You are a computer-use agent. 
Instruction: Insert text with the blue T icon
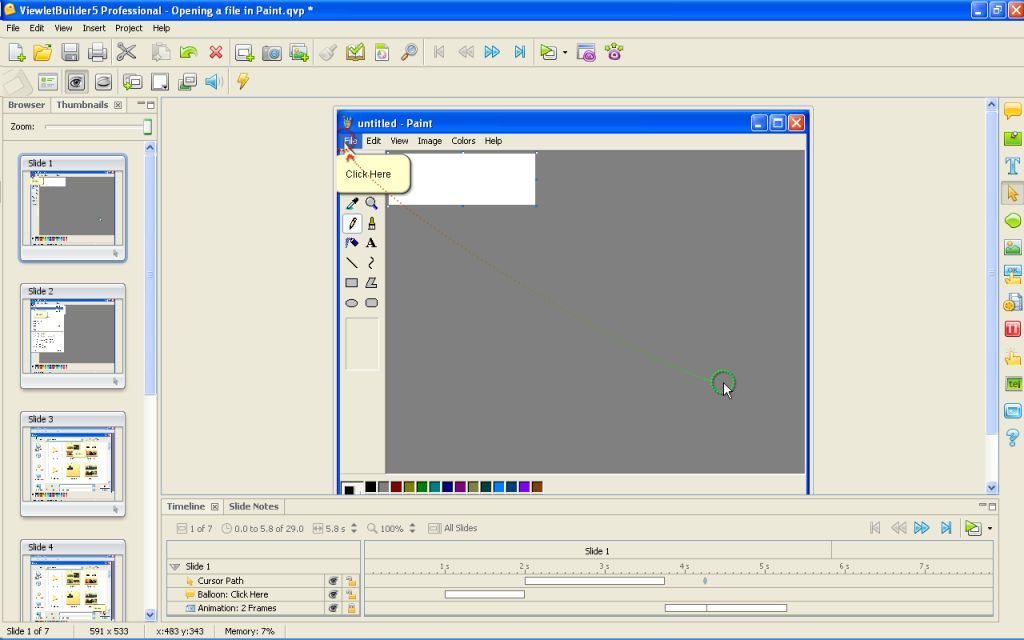pyautogui.click(x=1013, y=165)
